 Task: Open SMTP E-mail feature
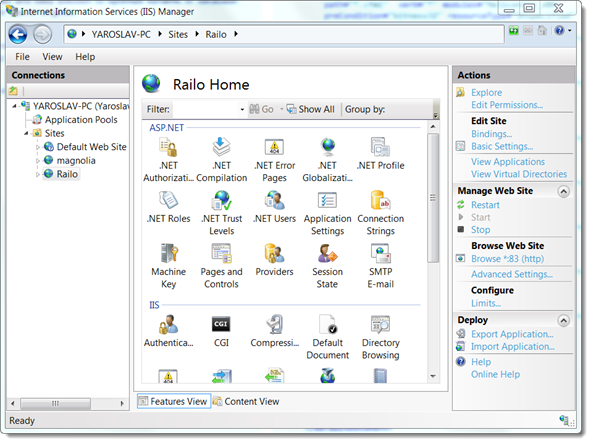(381, 266)
